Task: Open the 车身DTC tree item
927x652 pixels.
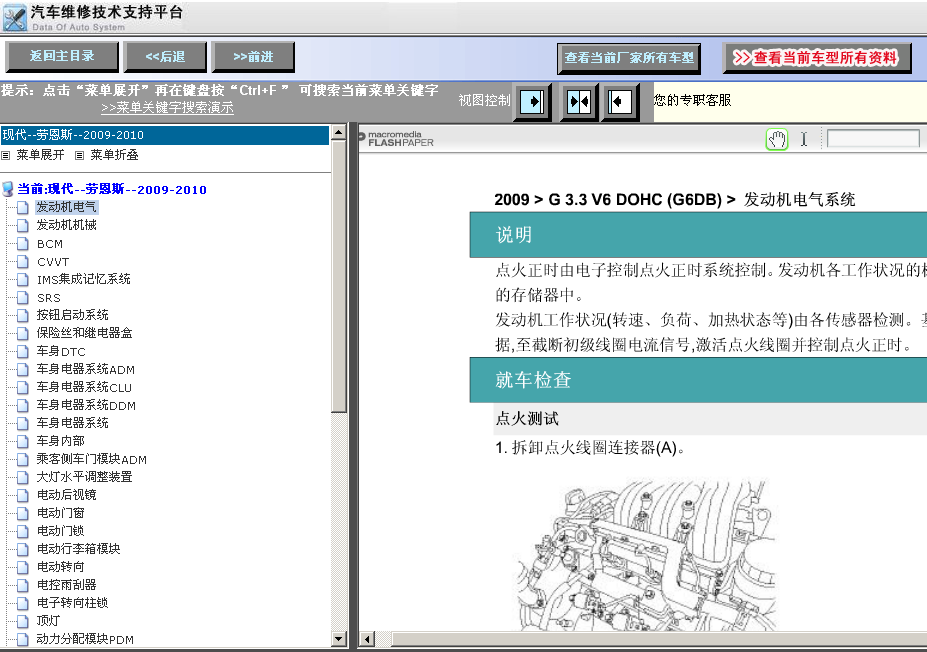Action: tap(61, 352)
